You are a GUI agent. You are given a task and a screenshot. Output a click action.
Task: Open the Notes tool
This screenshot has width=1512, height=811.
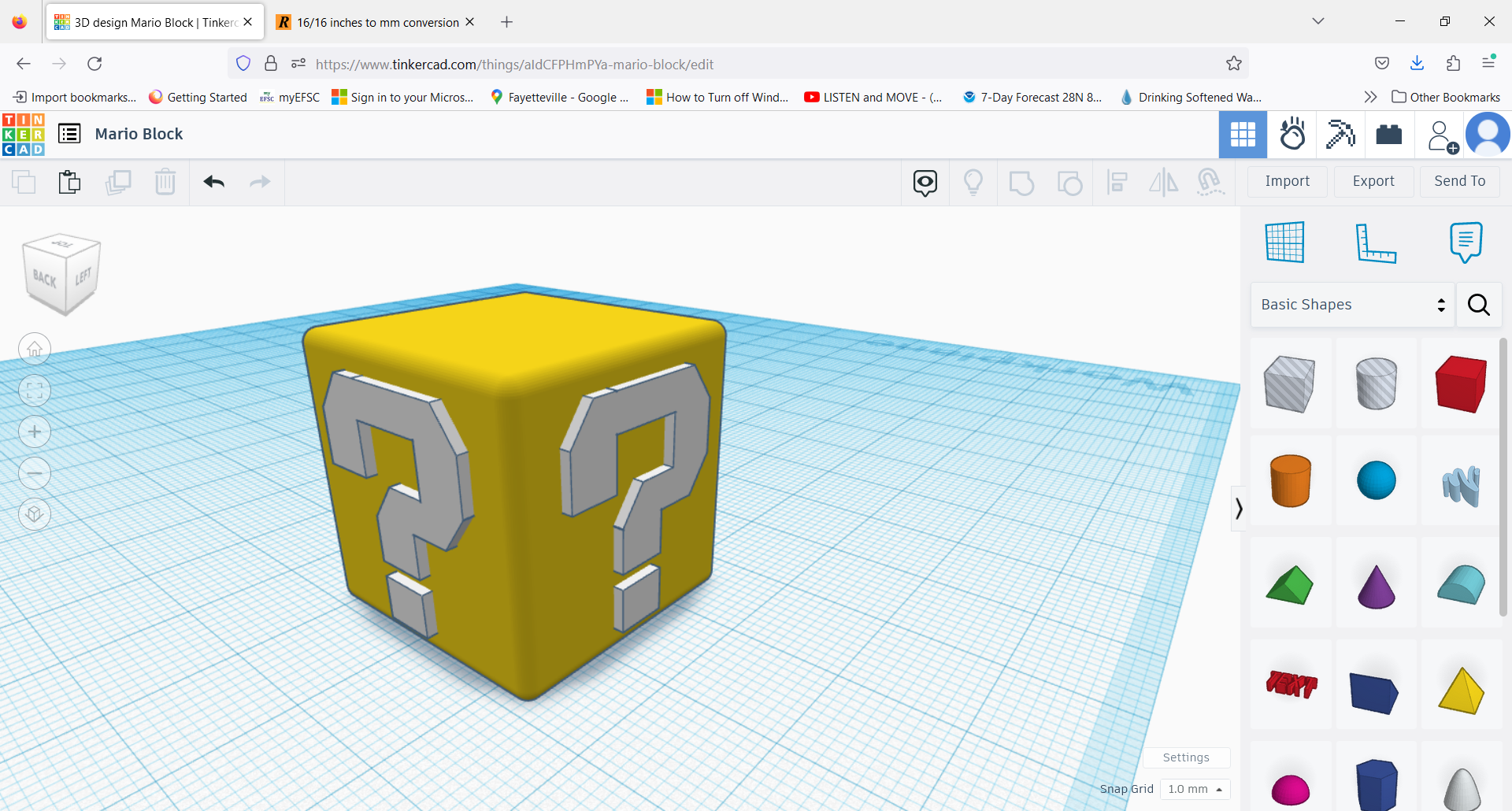coord(1465,242)
